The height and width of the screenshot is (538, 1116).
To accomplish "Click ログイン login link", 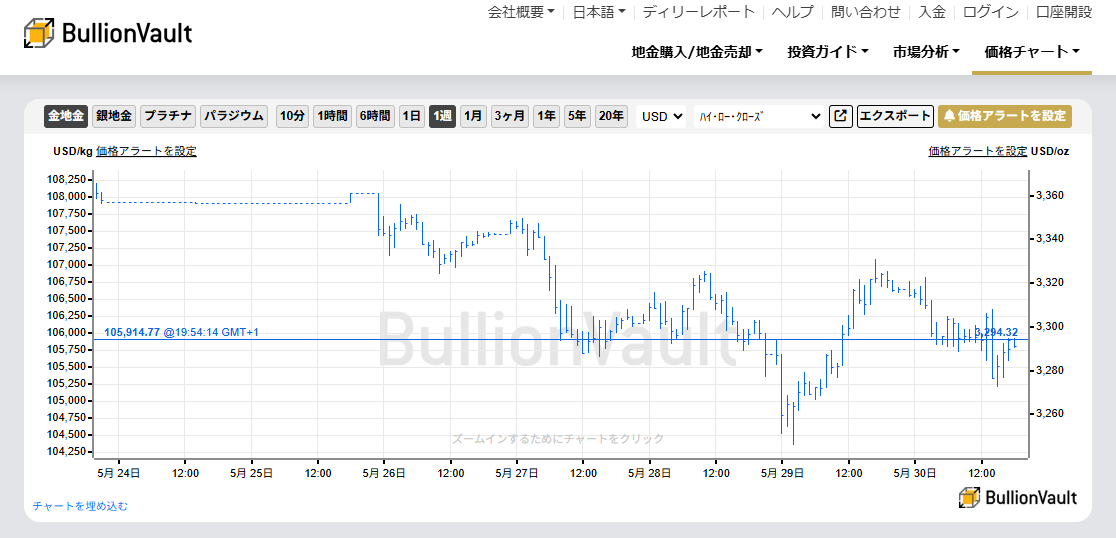I will click(x=991, y=12).
